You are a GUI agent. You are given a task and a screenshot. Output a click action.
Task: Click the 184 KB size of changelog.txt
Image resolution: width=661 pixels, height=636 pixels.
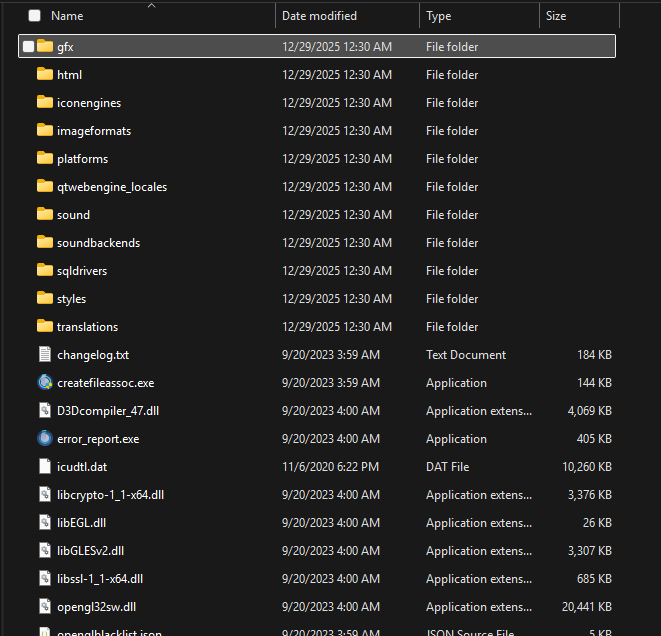pos(594,355)
